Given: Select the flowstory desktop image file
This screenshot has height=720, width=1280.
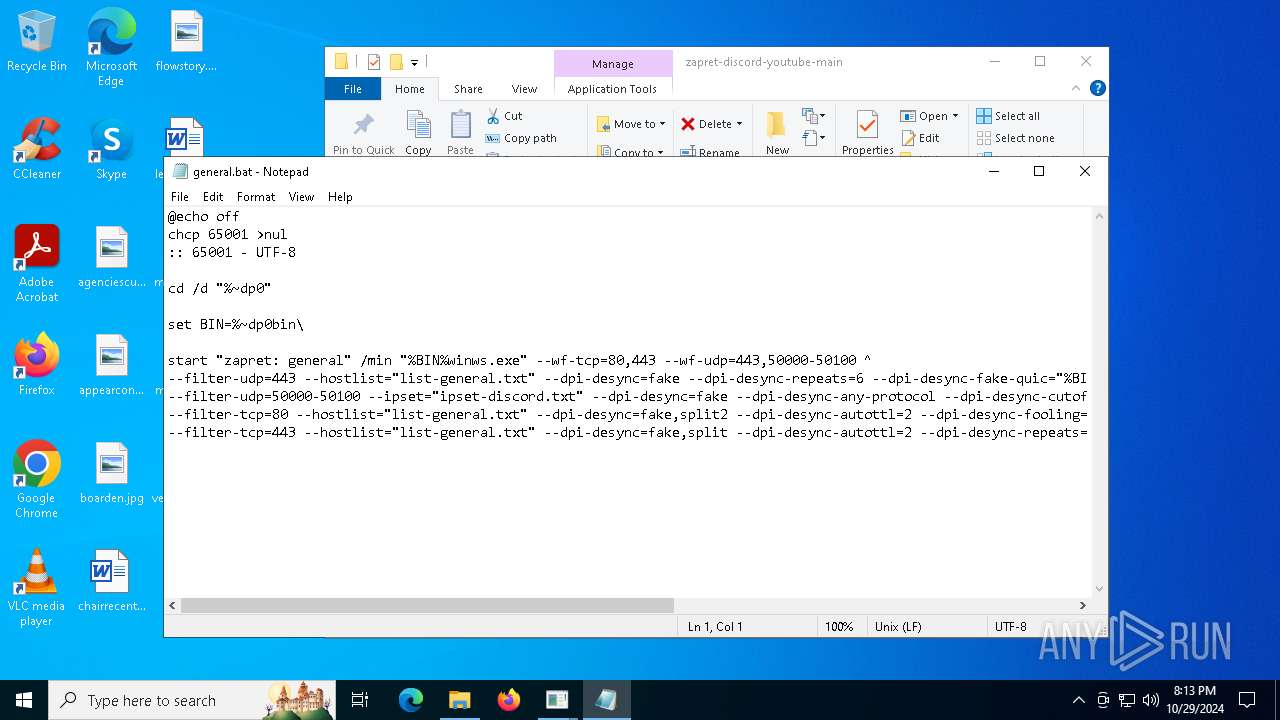Looking at the screenshot, I should pos(186,42).
